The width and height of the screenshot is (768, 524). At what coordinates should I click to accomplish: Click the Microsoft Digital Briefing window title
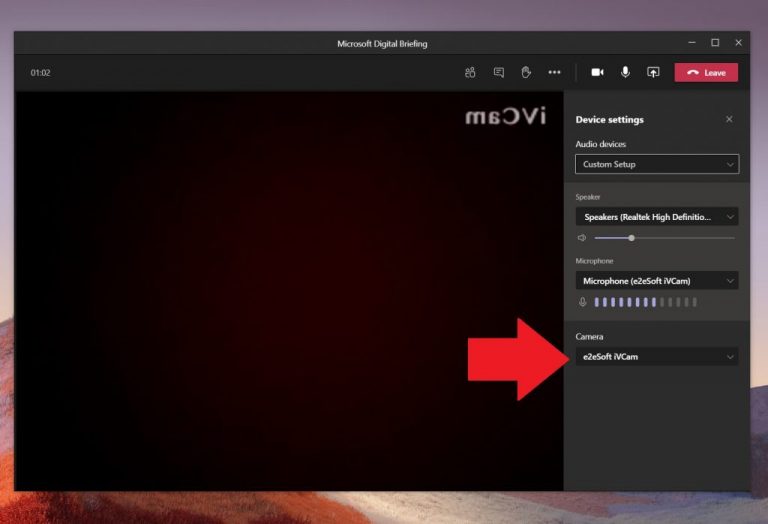(x=382, y=44)
